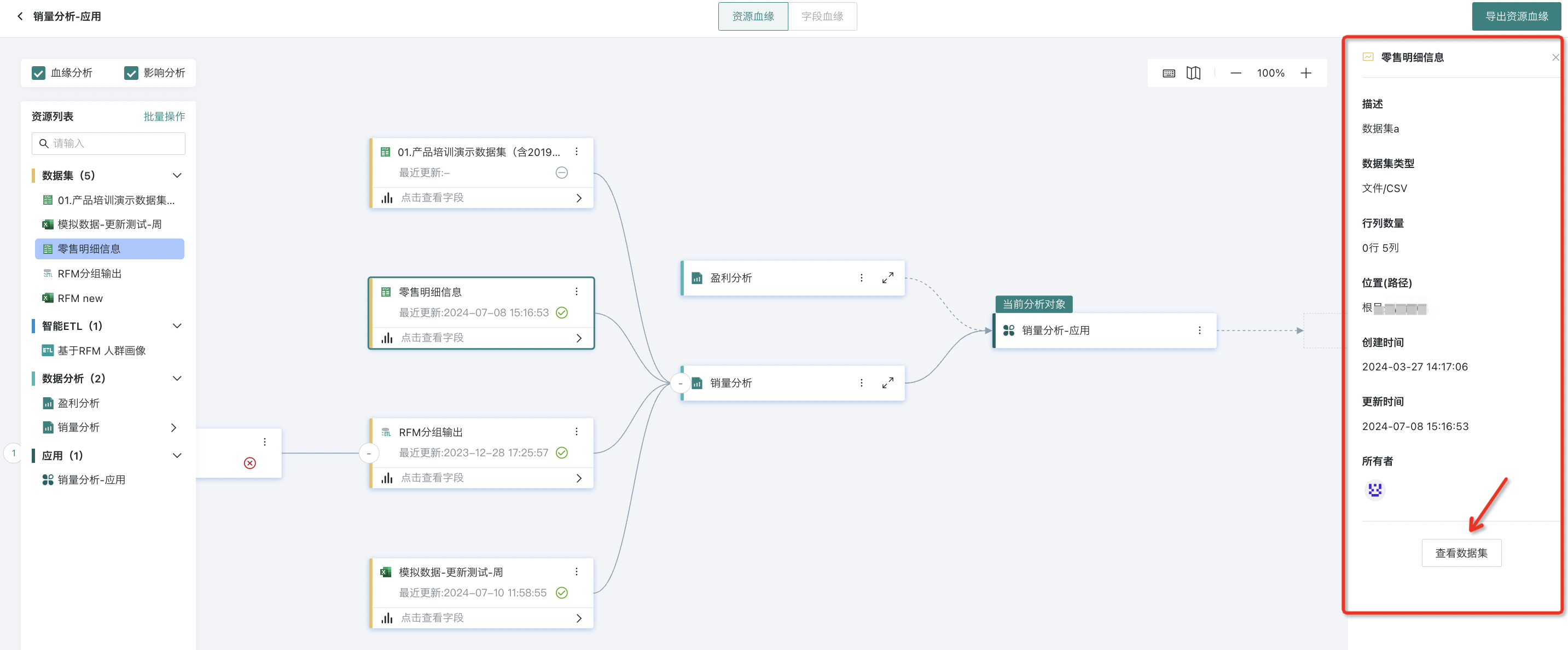Switch to the 字段血缘 tab
This screenshot has height=650, width=1568.
[822, 16]
